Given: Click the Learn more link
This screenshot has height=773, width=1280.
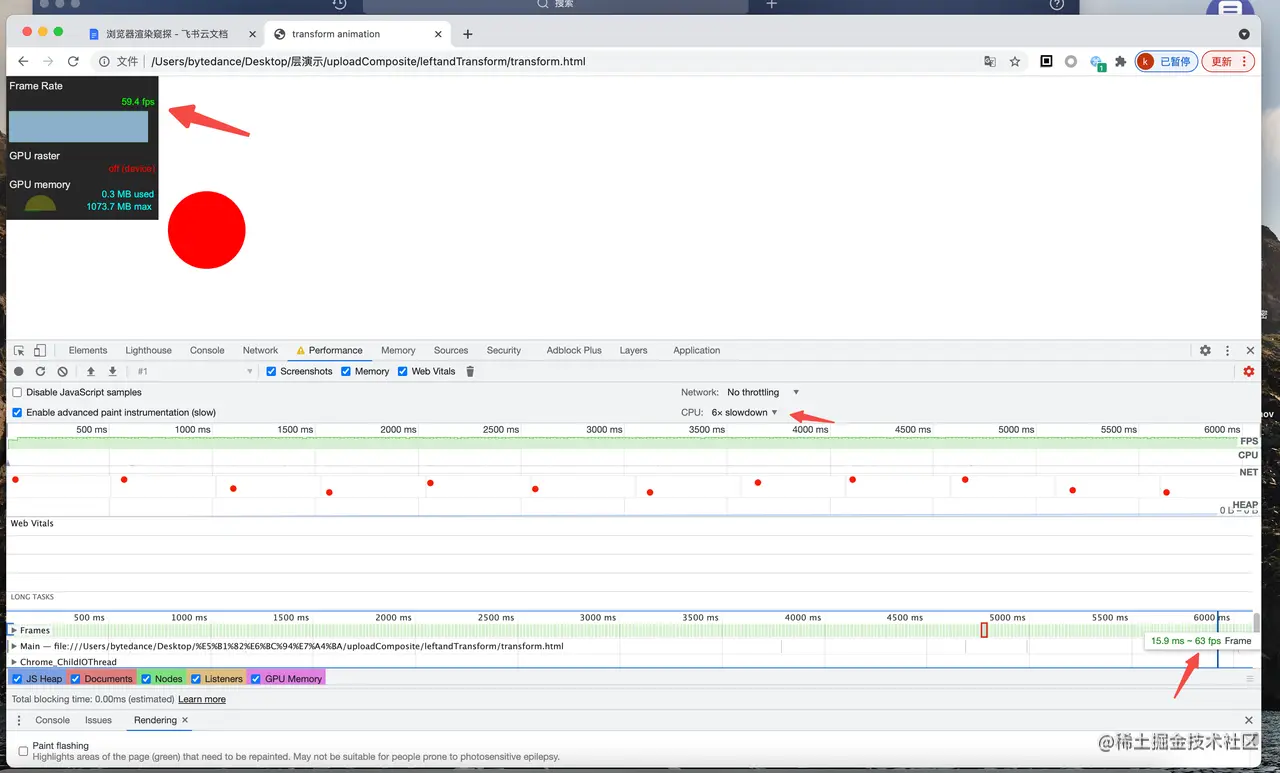Looking at the screenshot, I should 202,700.
